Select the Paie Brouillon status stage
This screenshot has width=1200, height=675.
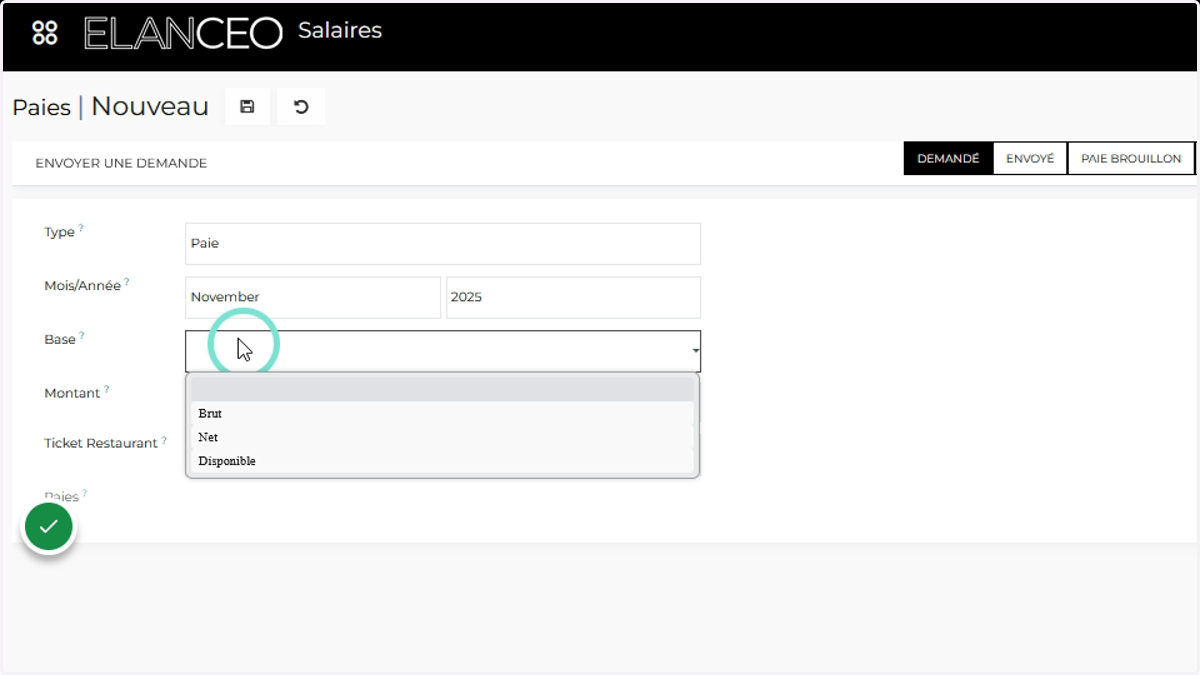click(1131, 158)
